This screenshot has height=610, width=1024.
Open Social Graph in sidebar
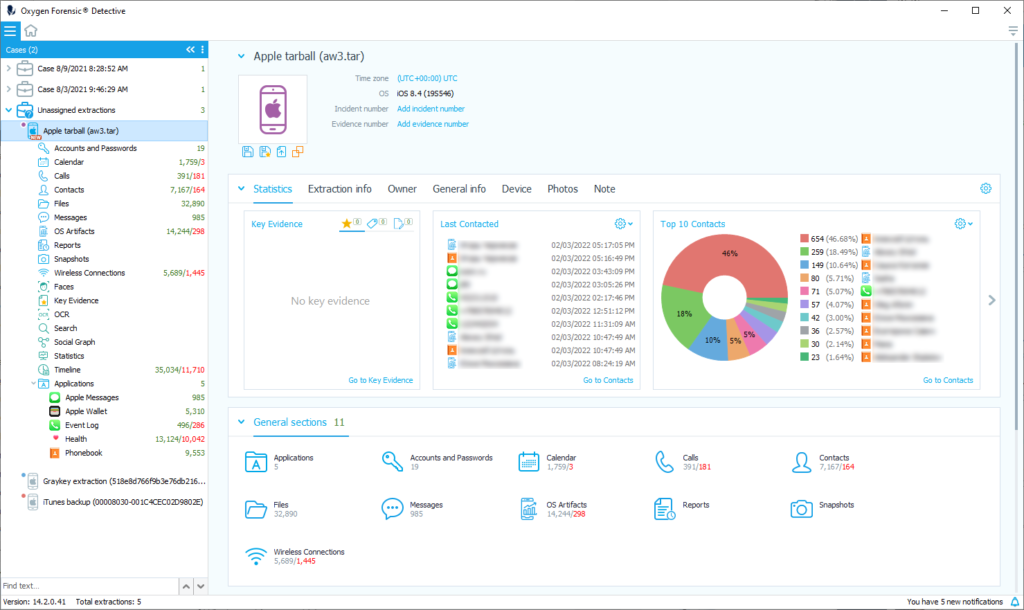click(x=74, y=342)
